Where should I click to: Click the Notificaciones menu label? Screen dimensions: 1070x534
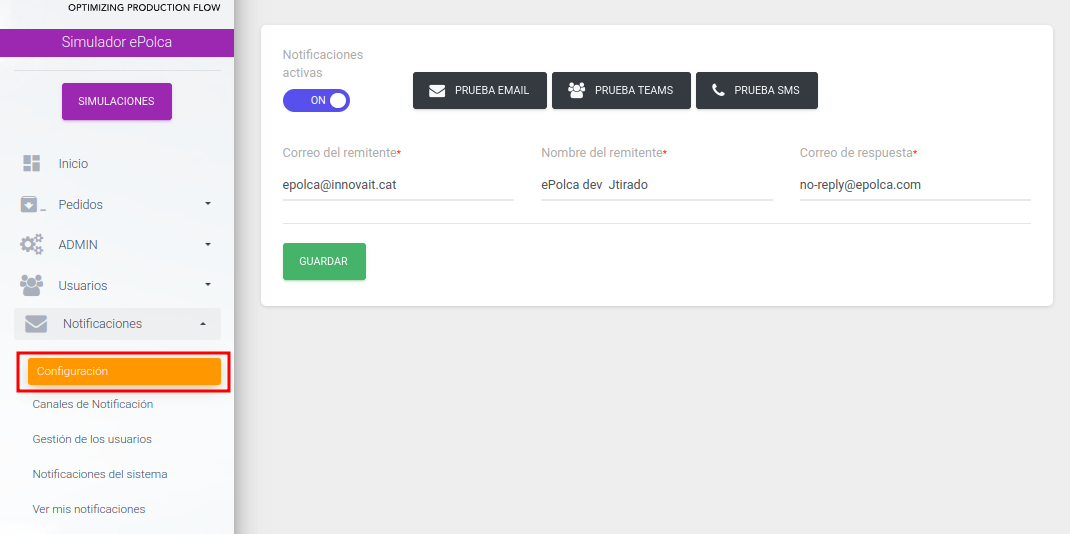tap(102, 324)
